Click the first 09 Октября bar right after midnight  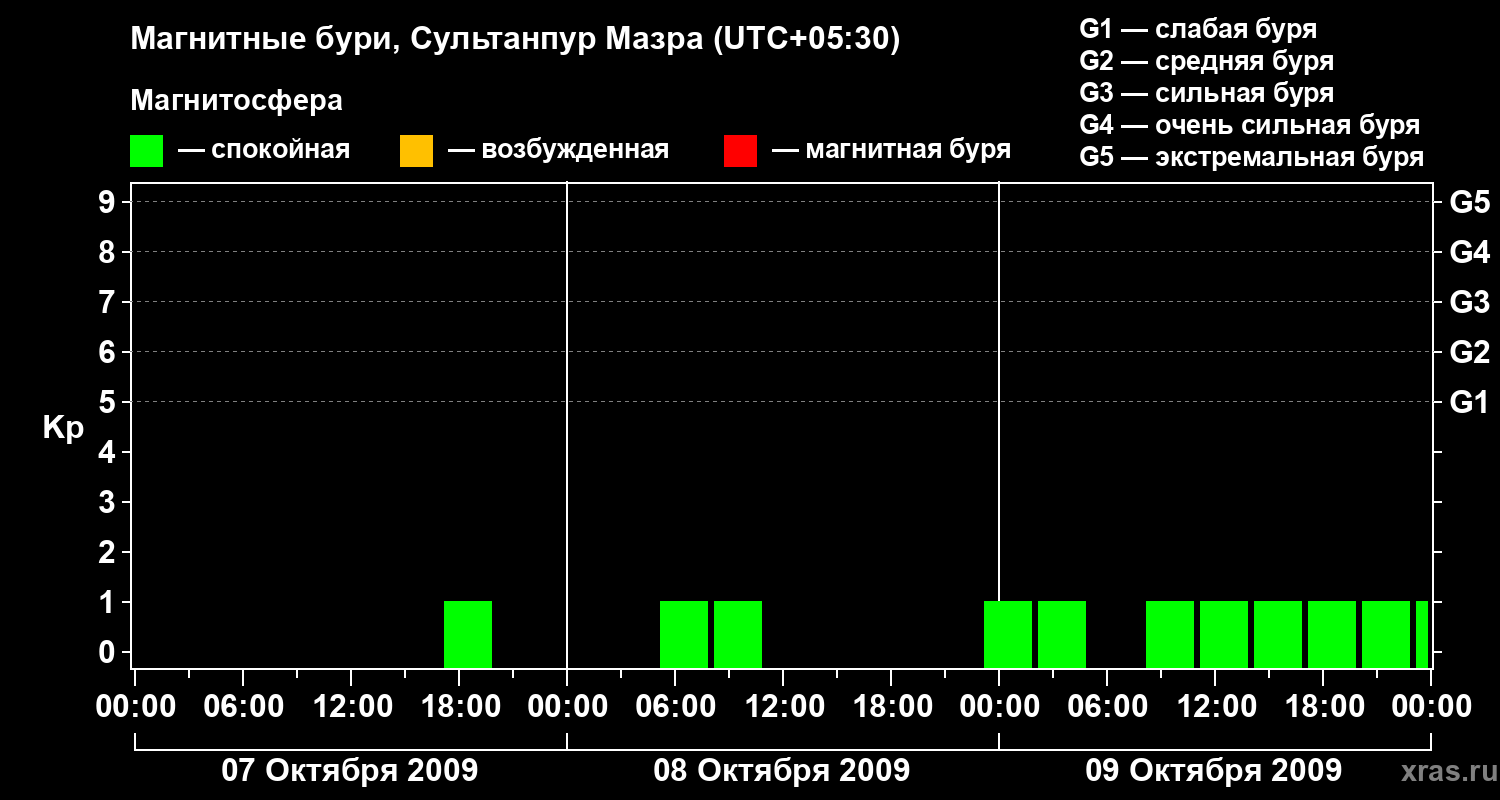tap(1008, 634)
